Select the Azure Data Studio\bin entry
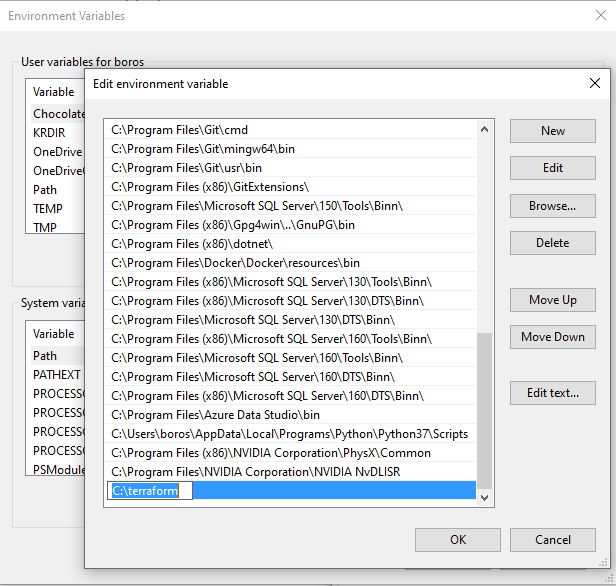 click(290, 415)
